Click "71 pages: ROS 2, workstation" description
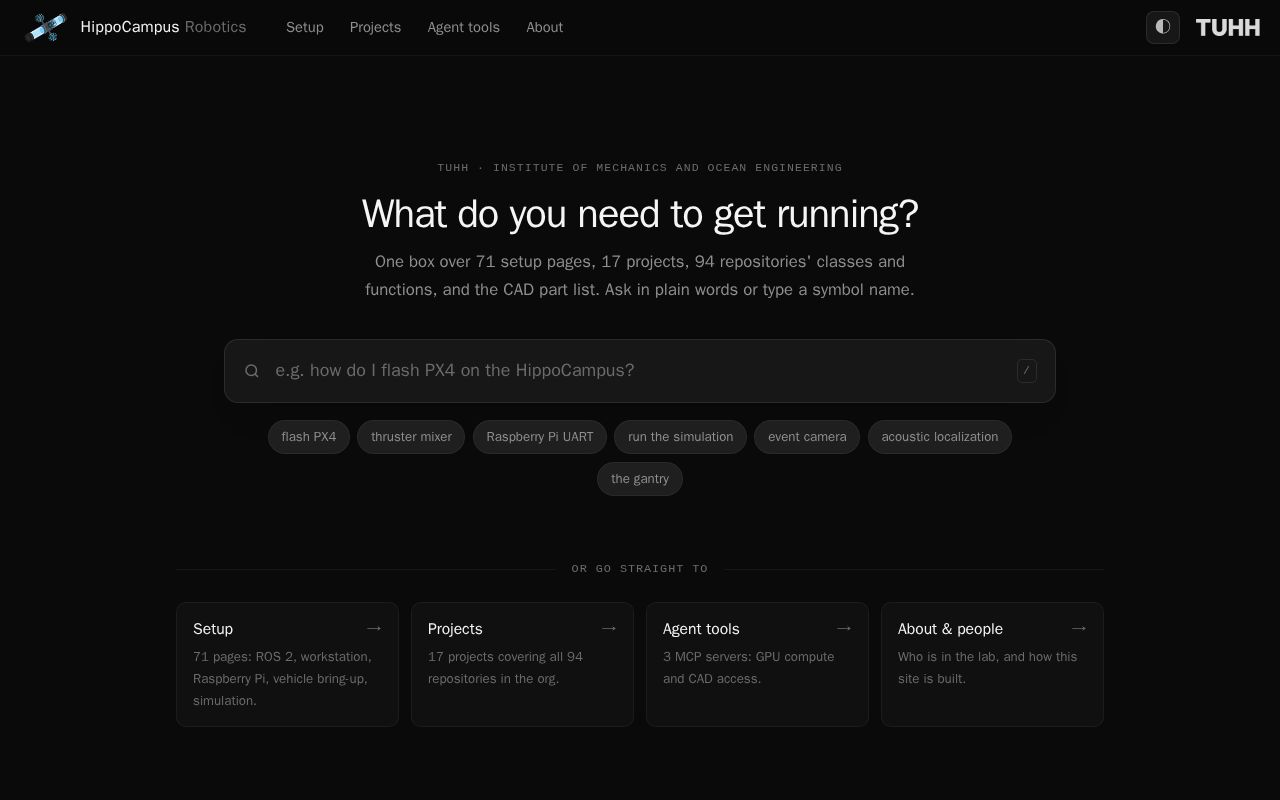Viewport: 1280px width, 800px height. [x=282, y=657]
